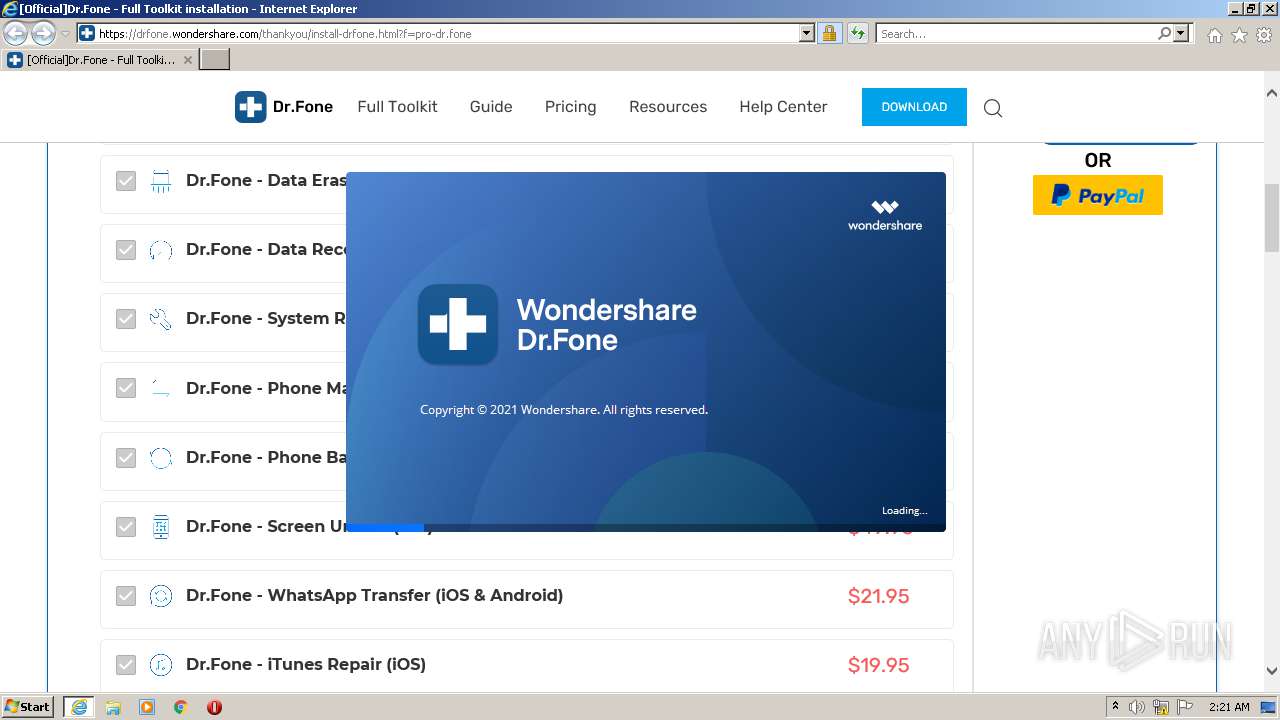The image size is (1280, 720).
Task: Click the taskbar clock showing 2:21 AM
Action: [x=1229, y=707]
